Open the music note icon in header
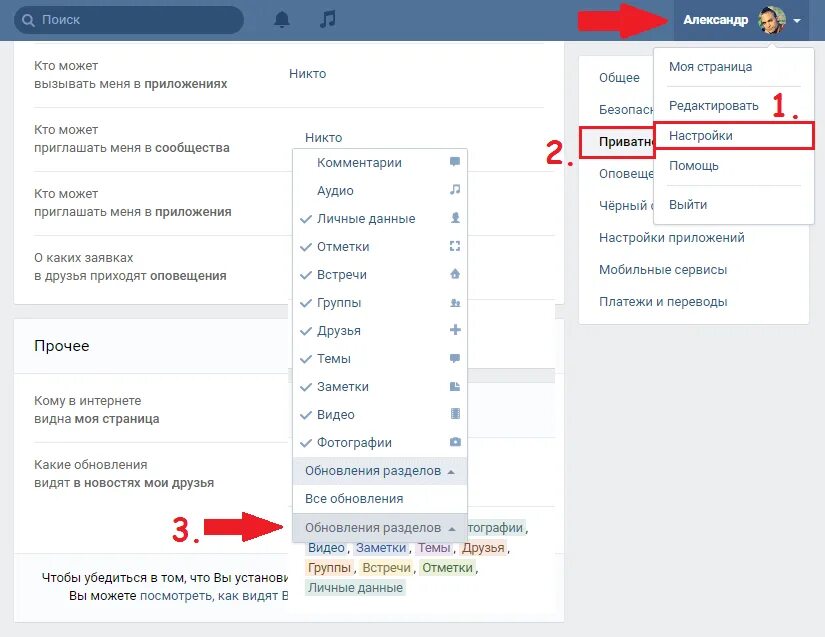This screenshot has height=637, width=825. (327, 19)
